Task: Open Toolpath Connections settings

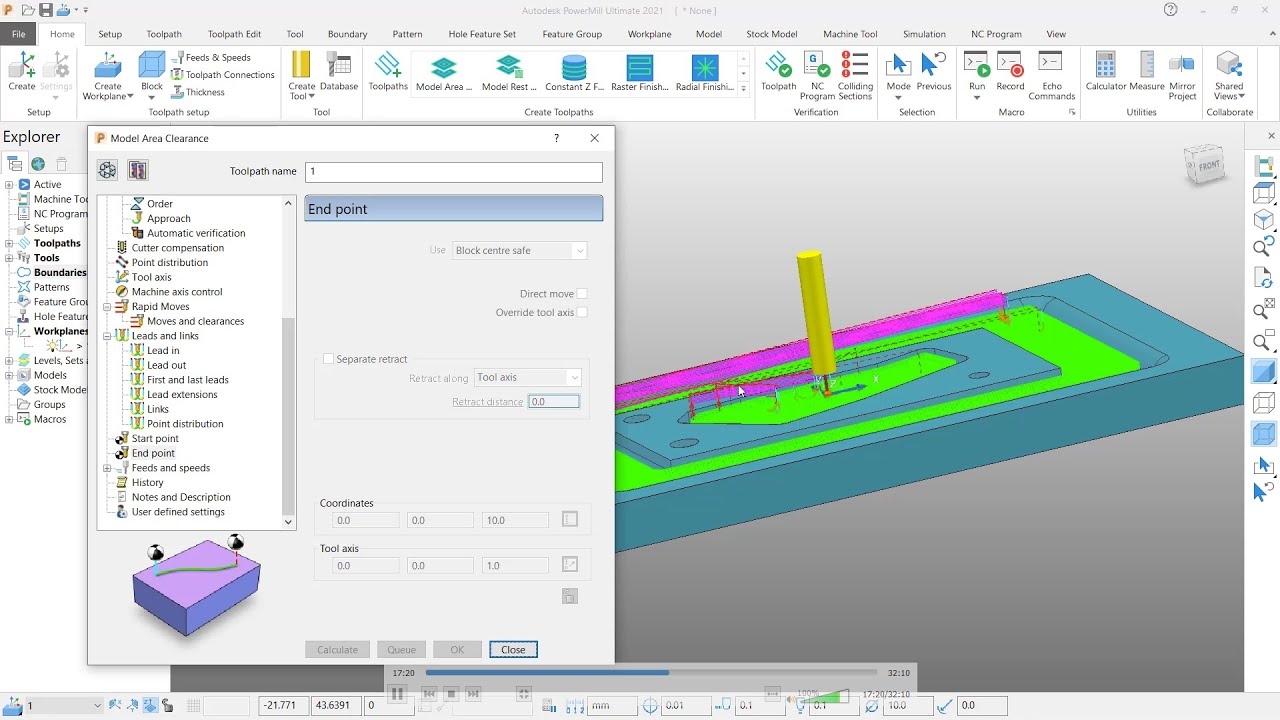Action: 223,75
